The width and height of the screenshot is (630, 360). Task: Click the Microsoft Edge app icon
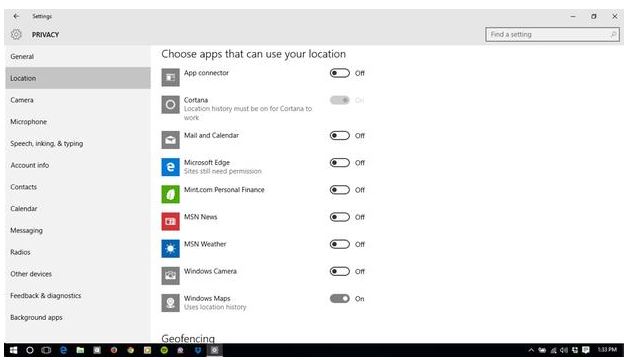170,167
